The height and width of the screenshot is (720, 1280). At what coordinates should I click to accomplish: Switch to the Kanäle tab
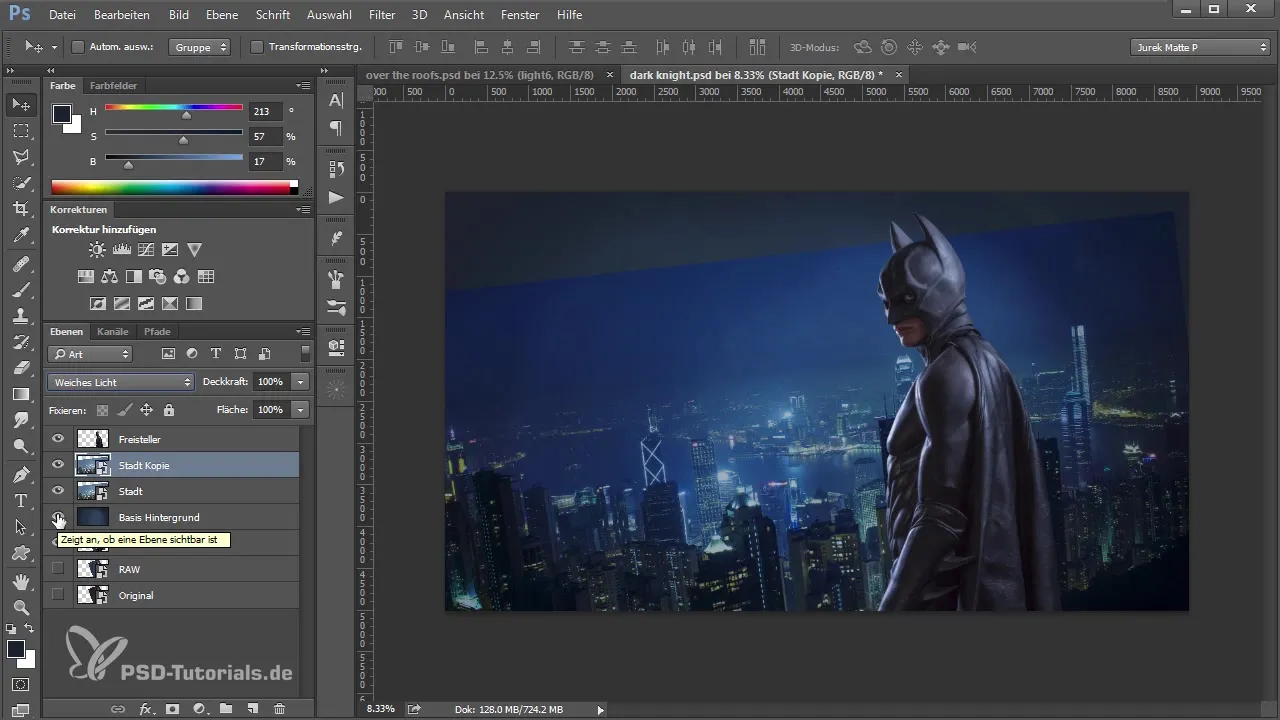pyautogui.click(x=113, y=331)
